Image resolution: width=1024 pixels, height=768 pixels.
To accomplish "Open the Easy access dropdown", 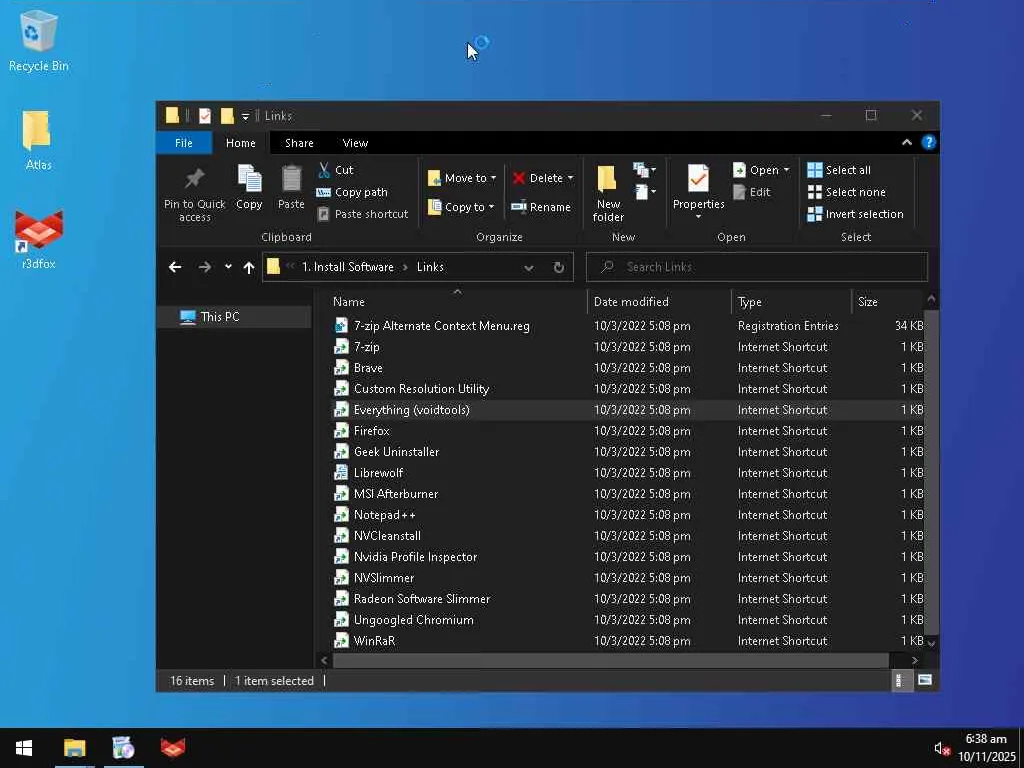I will click(x=644, y=192).
